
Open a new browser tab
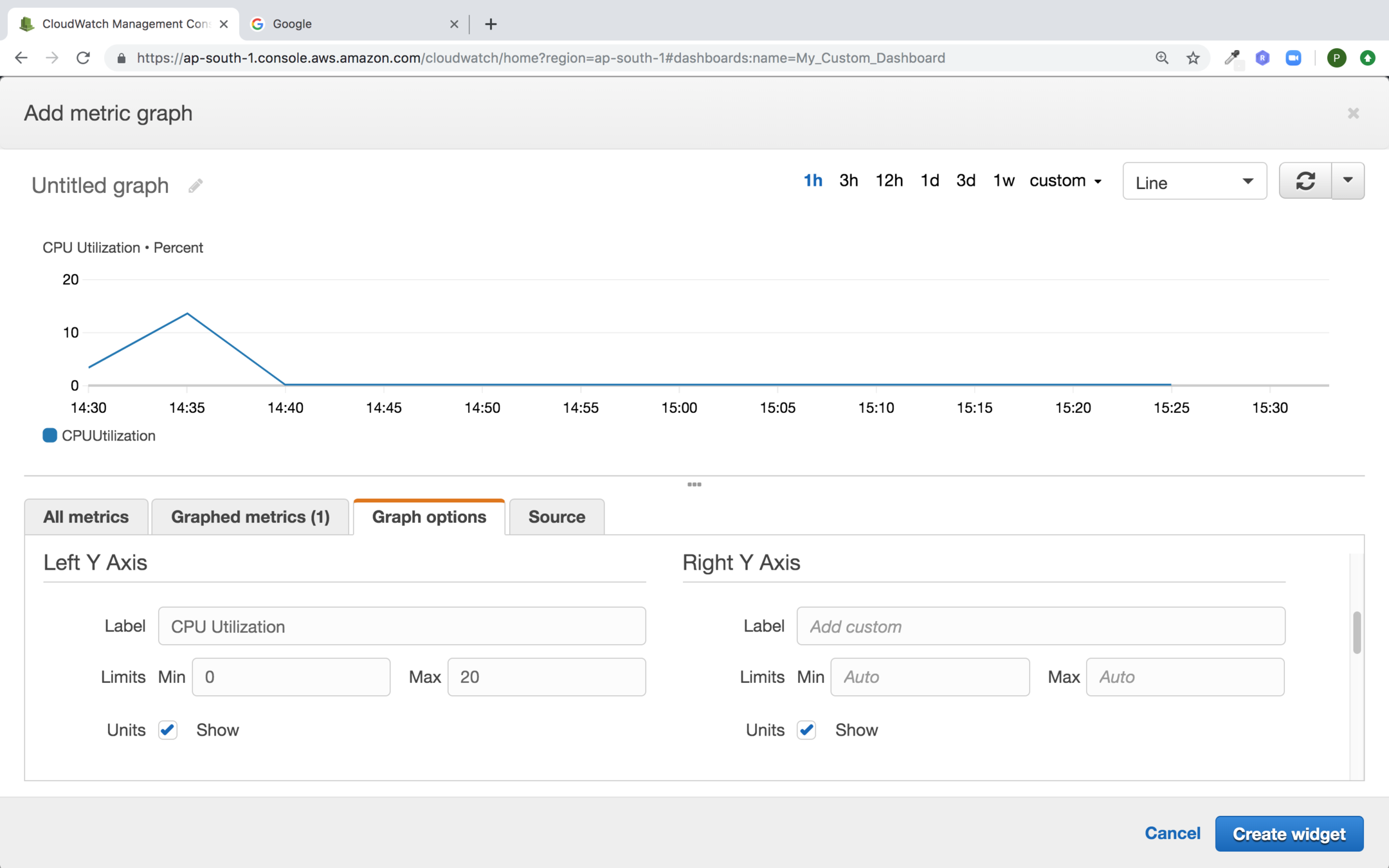[x=491, y=24]
